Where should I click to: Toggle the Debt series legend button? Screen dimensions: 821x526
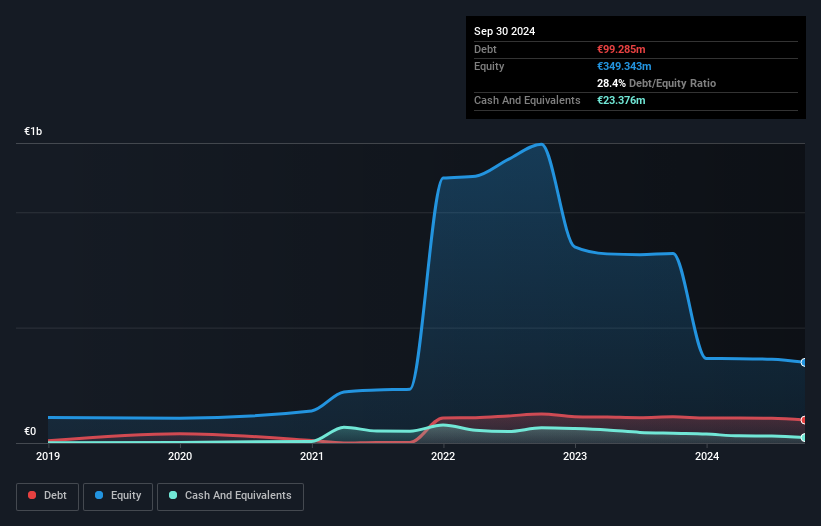click(47, 496)
